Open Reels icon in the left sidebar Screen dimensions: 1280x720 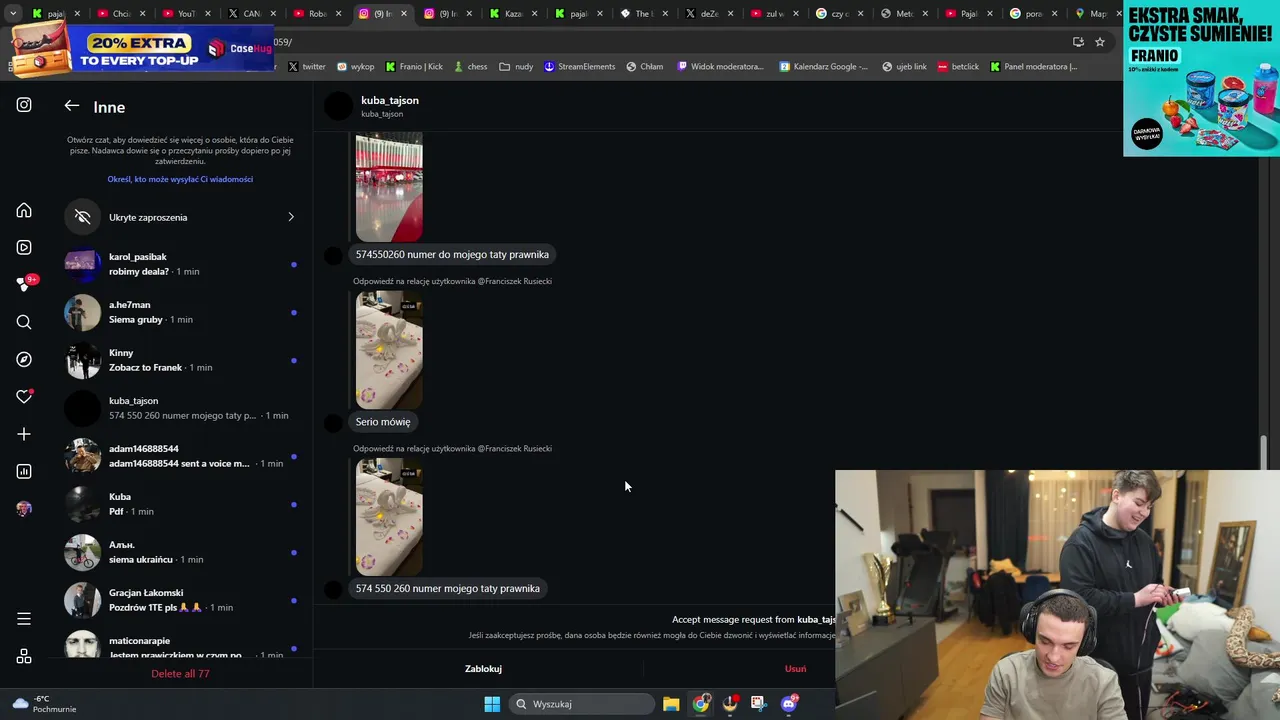pos(24,247)
